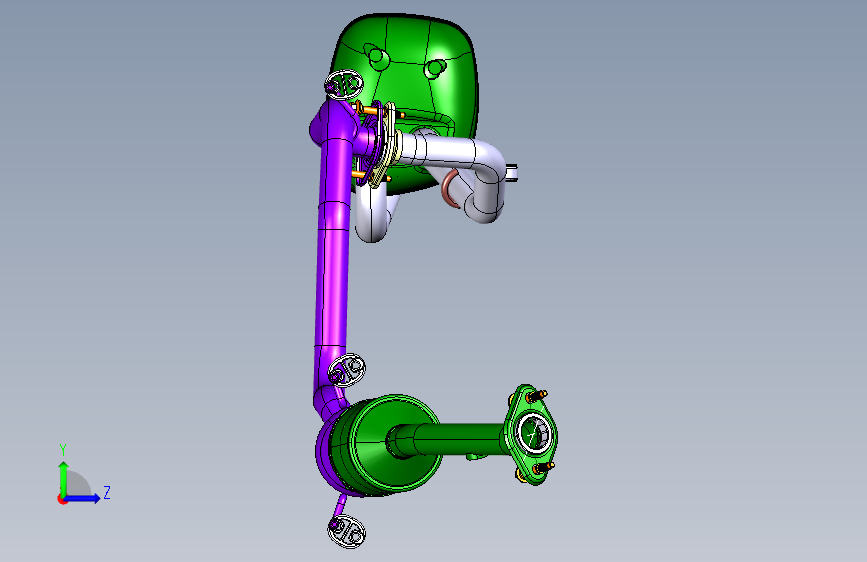Click the 'Y' axis label

coord(63,450)
